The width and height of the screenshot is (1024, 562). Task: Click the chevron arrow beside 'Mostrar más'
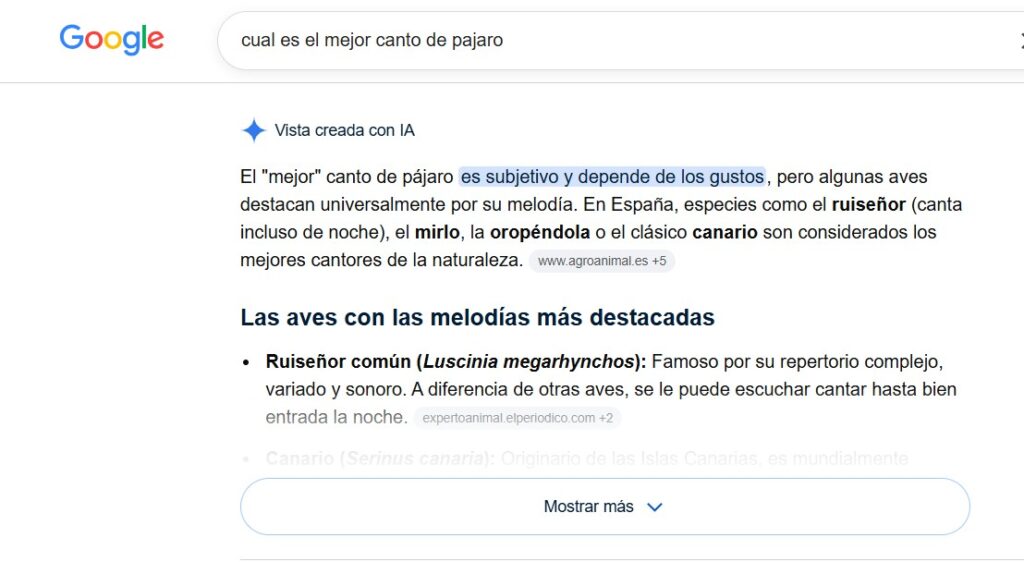[654, 507]
